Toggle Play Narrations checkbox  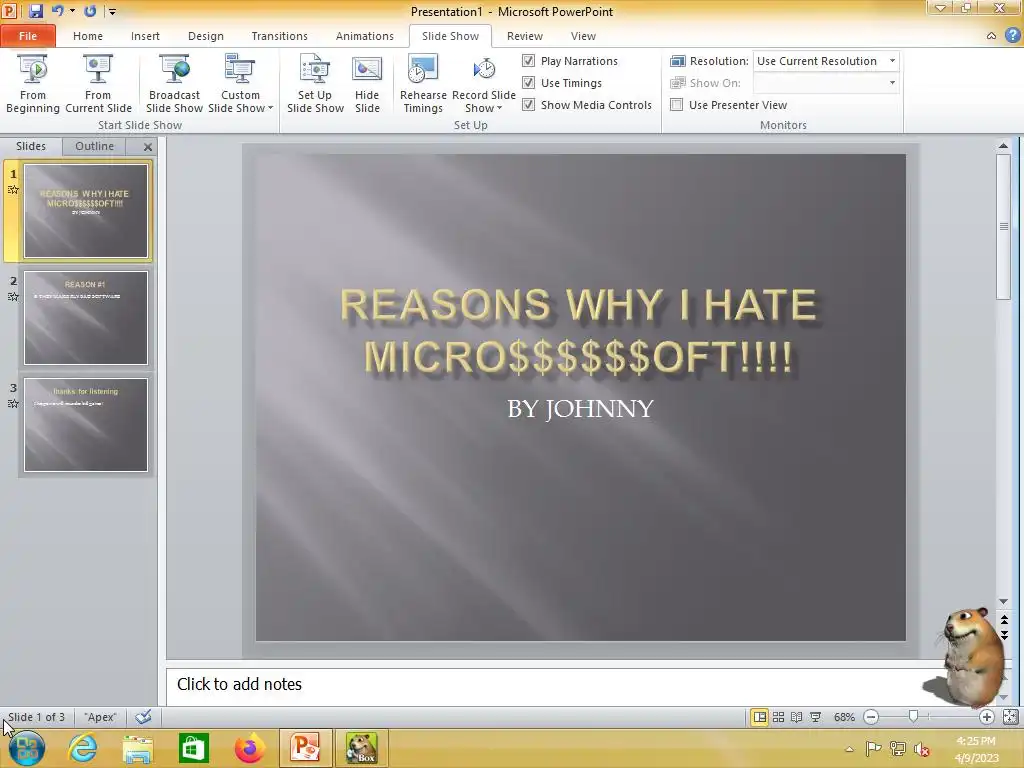coord(528,61)
